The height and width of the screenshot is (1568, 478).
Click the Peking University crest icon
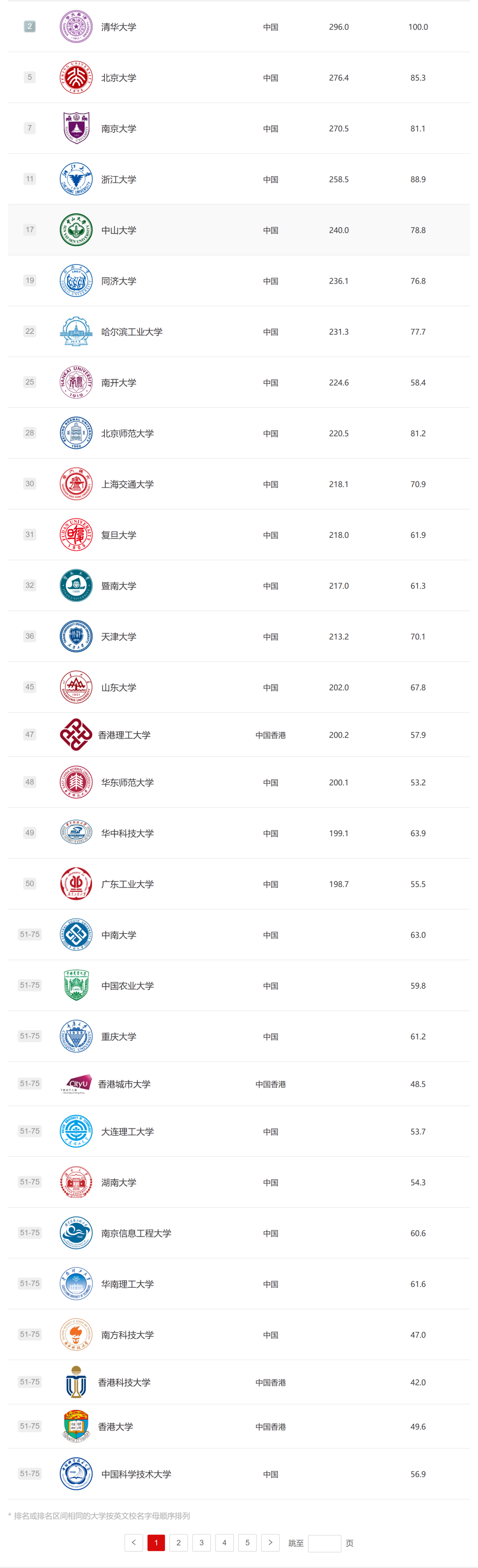[76, 77]
